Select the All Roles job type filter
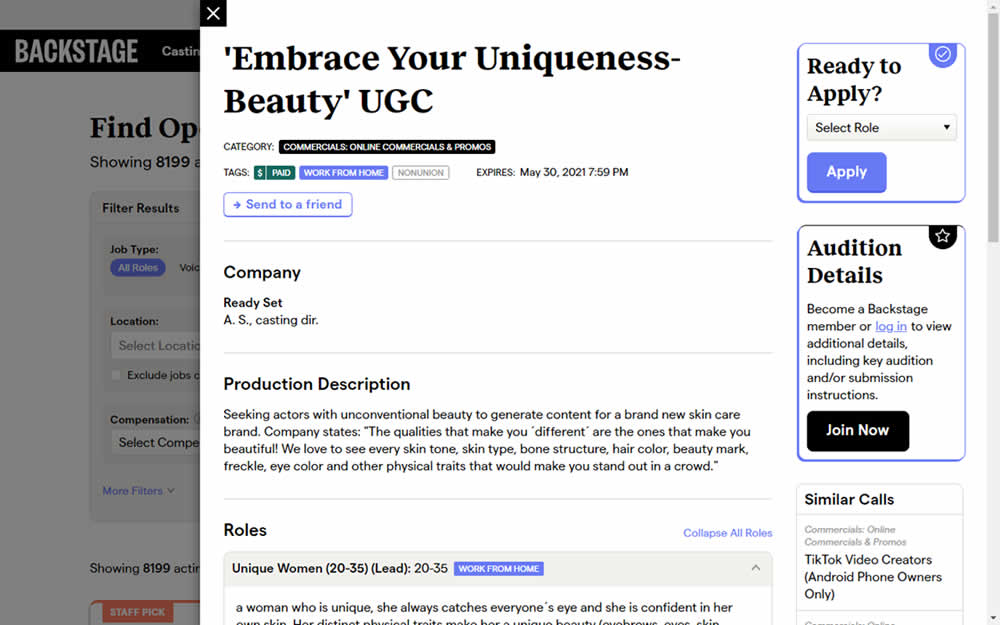Screen dimensions: 1000x625 pyautogui.click(x=138, y=268)
